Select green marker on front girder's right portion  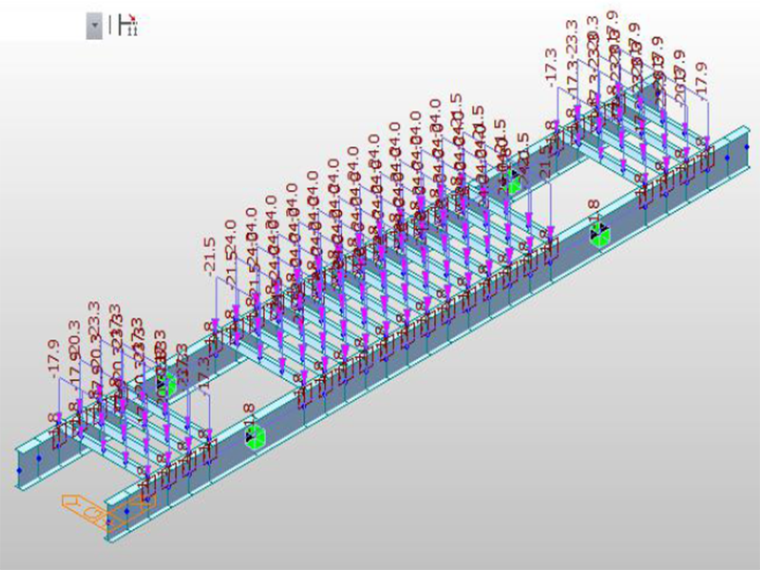click(x=599, y=236)
